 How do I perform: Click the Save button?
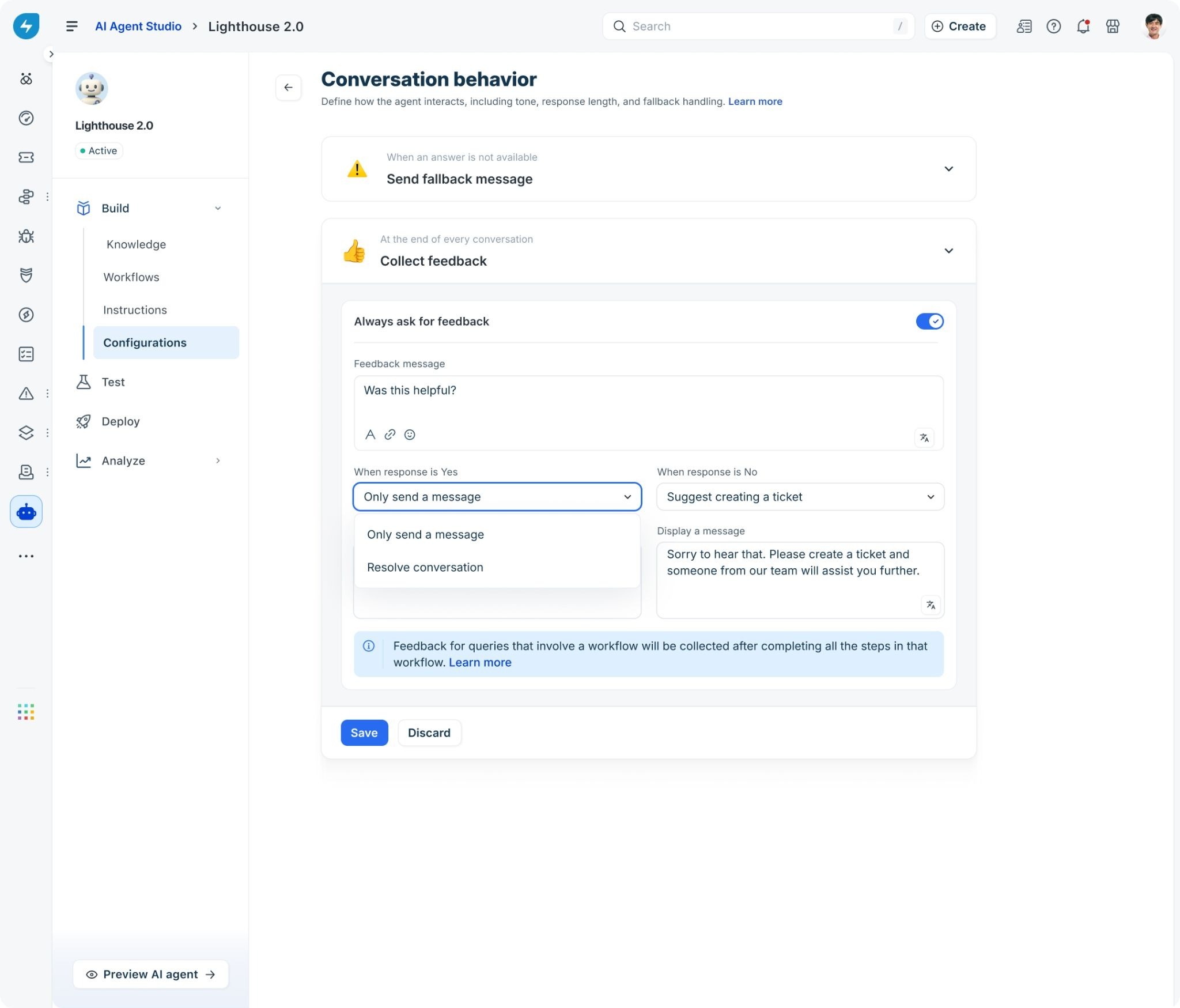point(364,733)
